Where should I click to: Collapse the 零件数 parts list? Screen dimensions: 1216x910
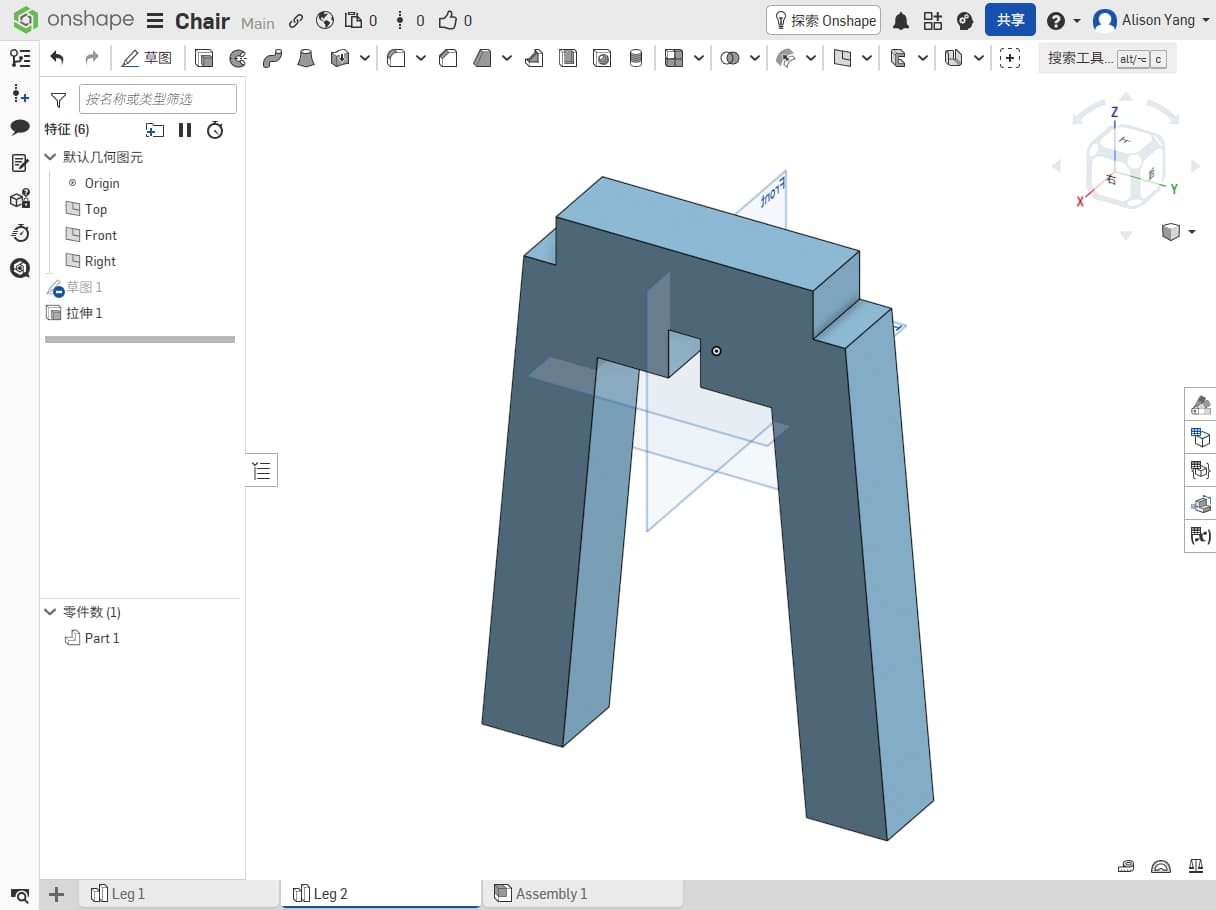coord(50,612)
